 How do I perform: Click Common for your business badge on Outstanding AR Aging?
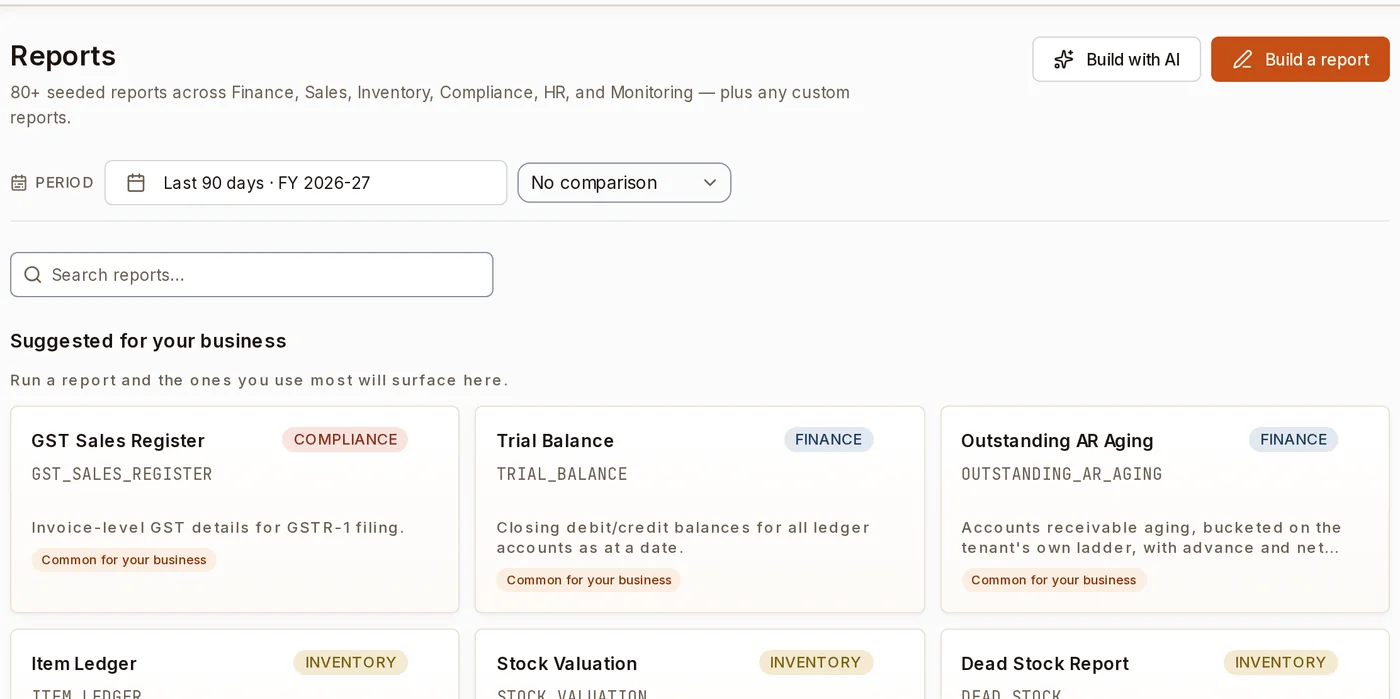pos(1054,580)
